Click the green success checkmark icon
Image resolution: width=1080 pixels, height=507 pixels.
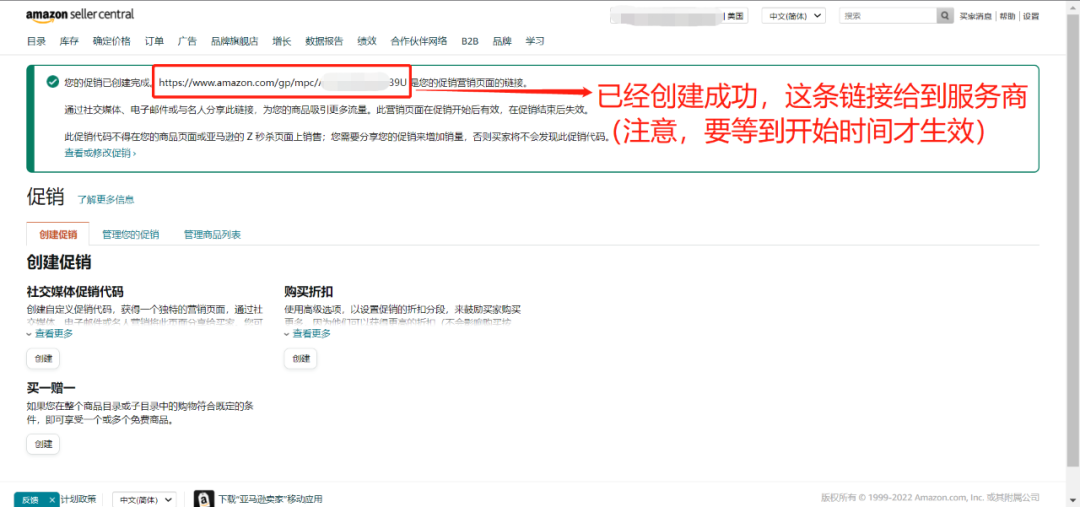[52, 82]
